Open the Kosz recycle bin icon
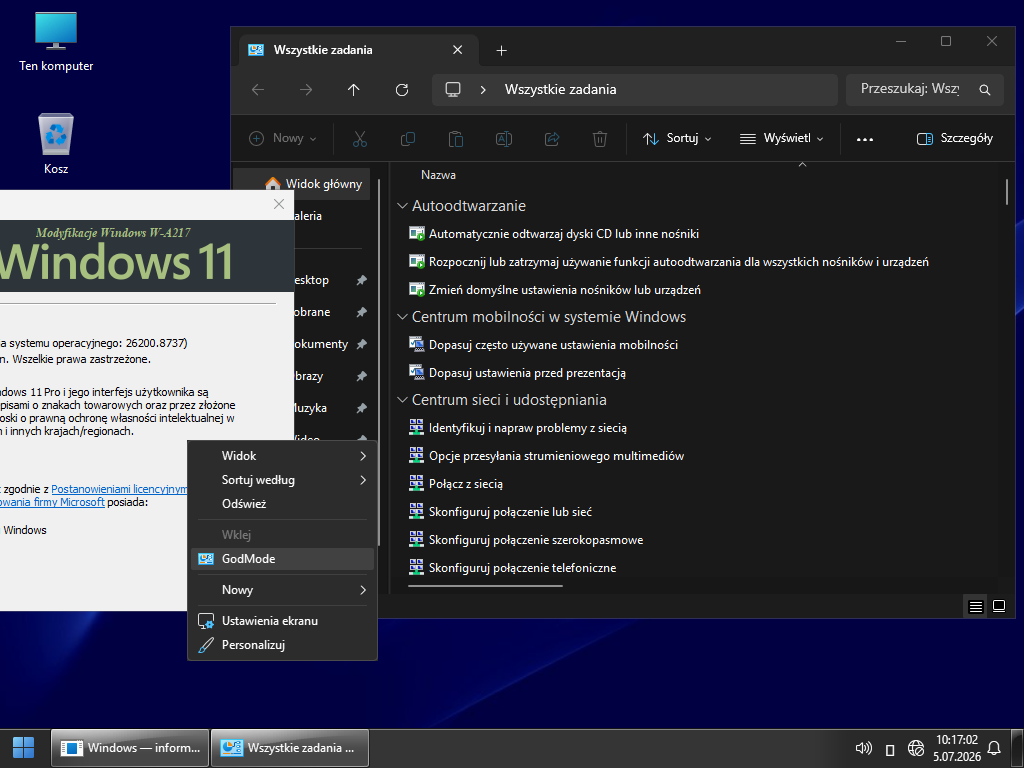 coord(56,144)
